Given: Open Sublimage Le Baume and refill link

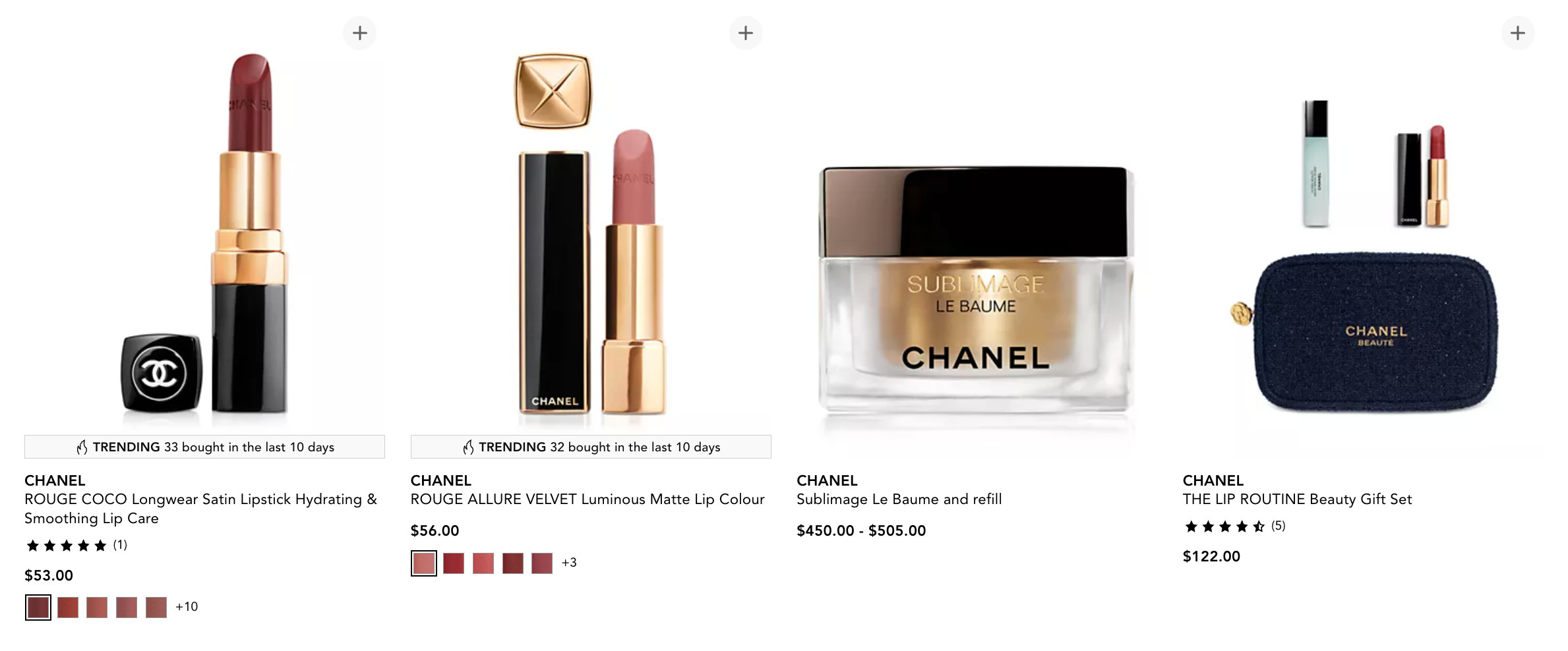Looking at the screenshot, I should [x=899, y=499].
